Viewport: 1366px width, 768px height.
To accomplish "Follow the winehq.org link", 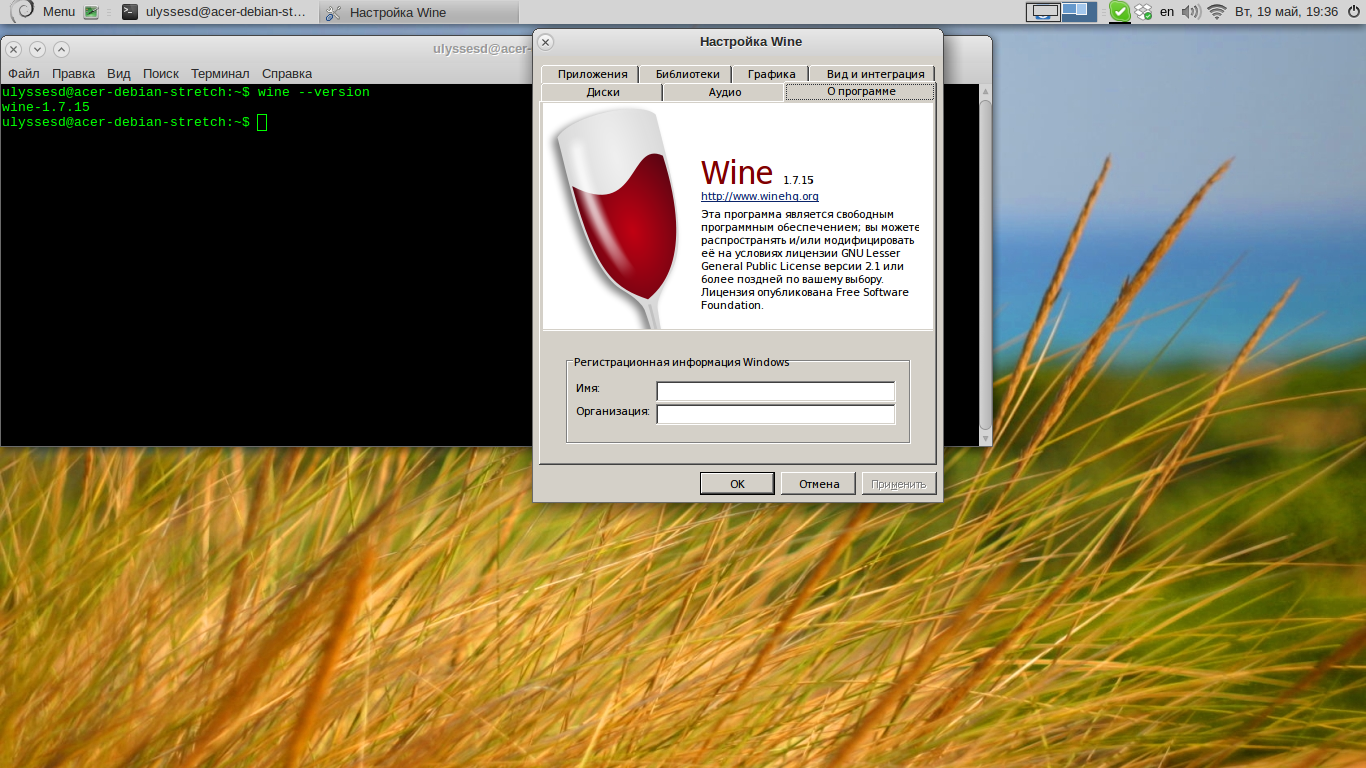I will pos(760,196).
